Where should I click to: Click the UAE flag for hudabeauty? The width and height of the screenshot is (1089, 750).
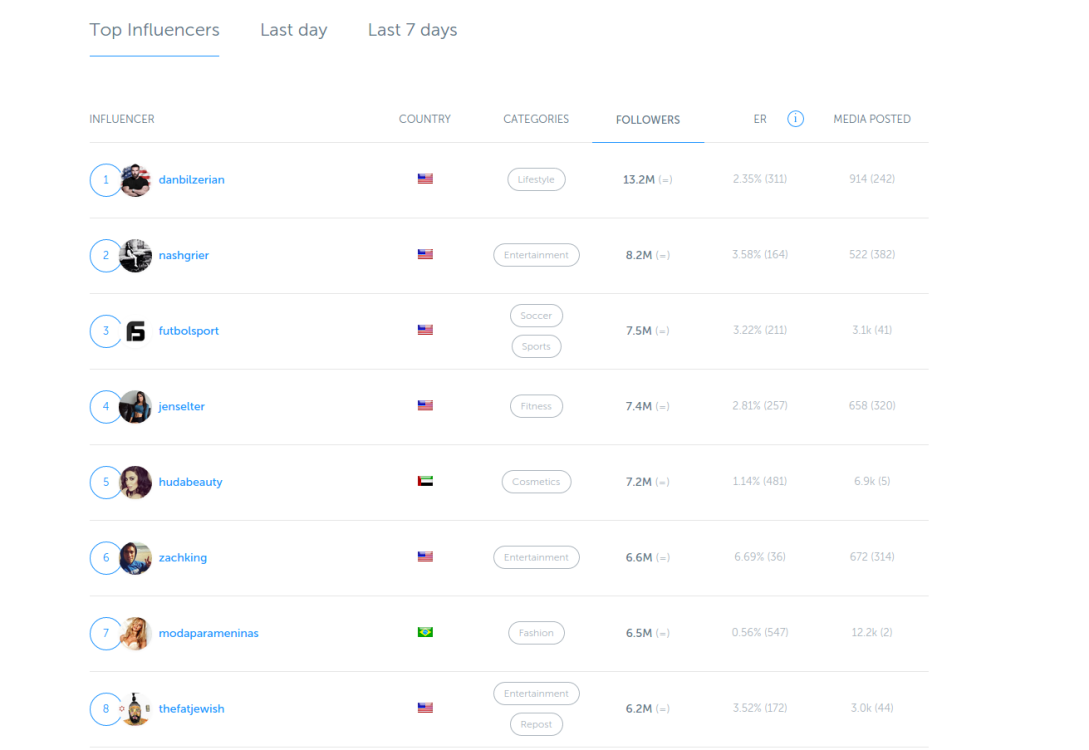(425, 481)
